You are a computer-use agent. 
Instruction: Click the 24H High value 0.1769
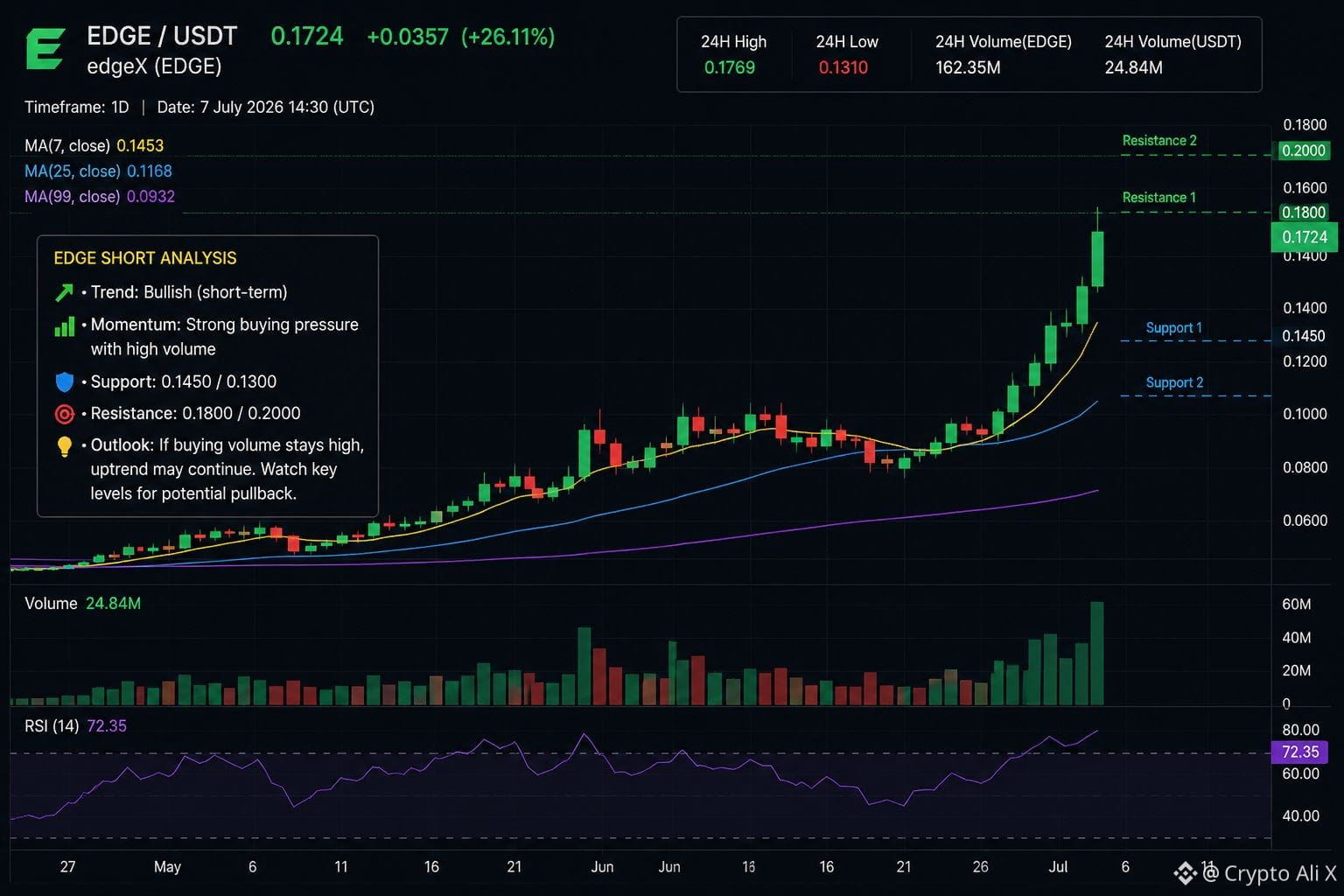[x=730, y=67]
